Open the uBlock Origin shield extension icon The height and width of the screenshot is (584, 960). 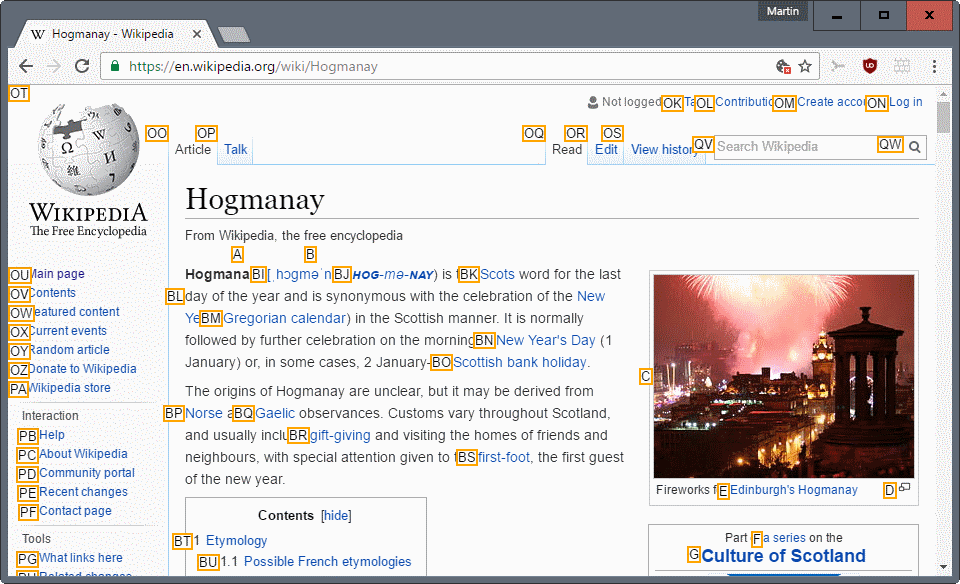tap(869, 66)
